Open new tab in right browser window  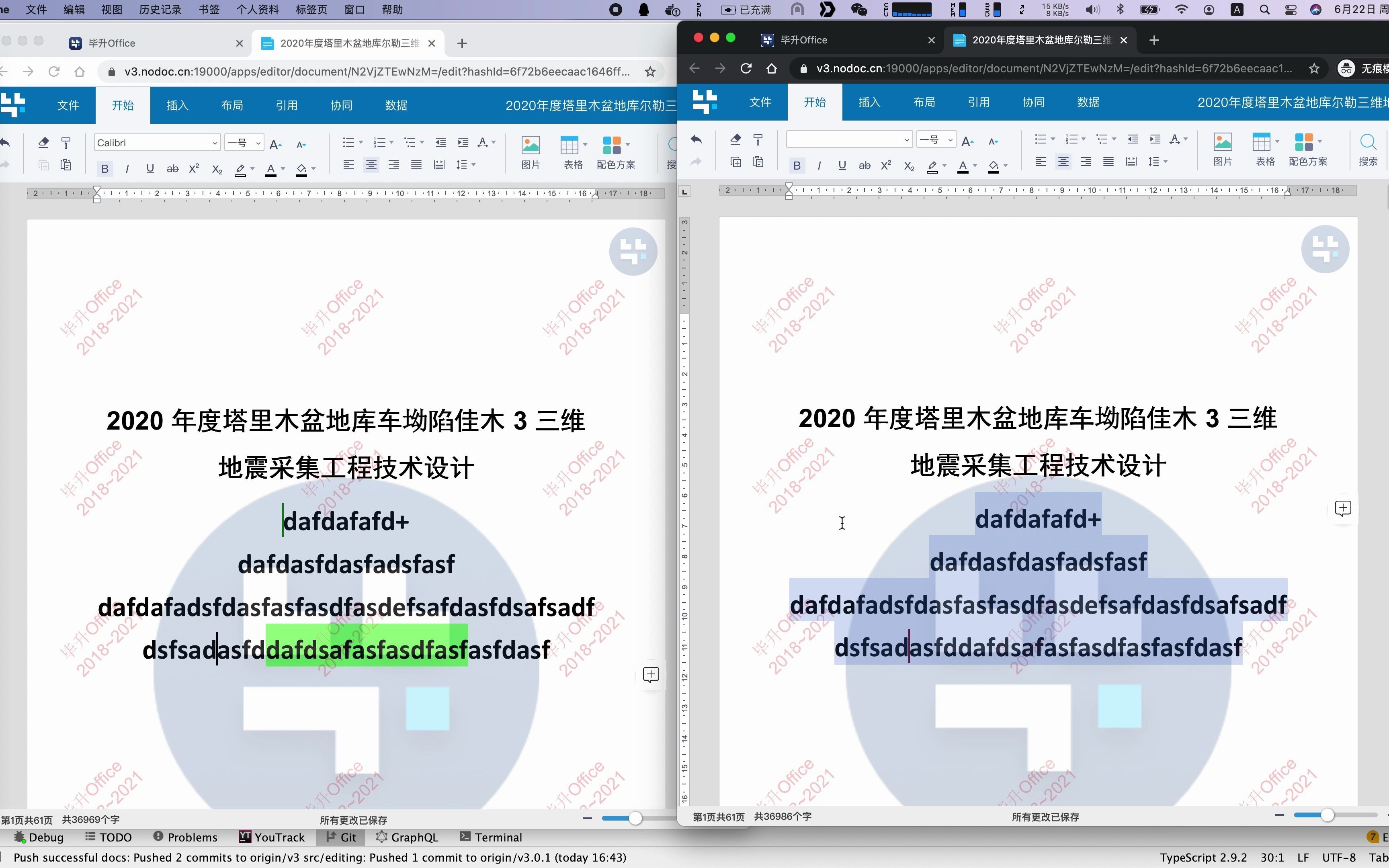[x=1154, y=40]
